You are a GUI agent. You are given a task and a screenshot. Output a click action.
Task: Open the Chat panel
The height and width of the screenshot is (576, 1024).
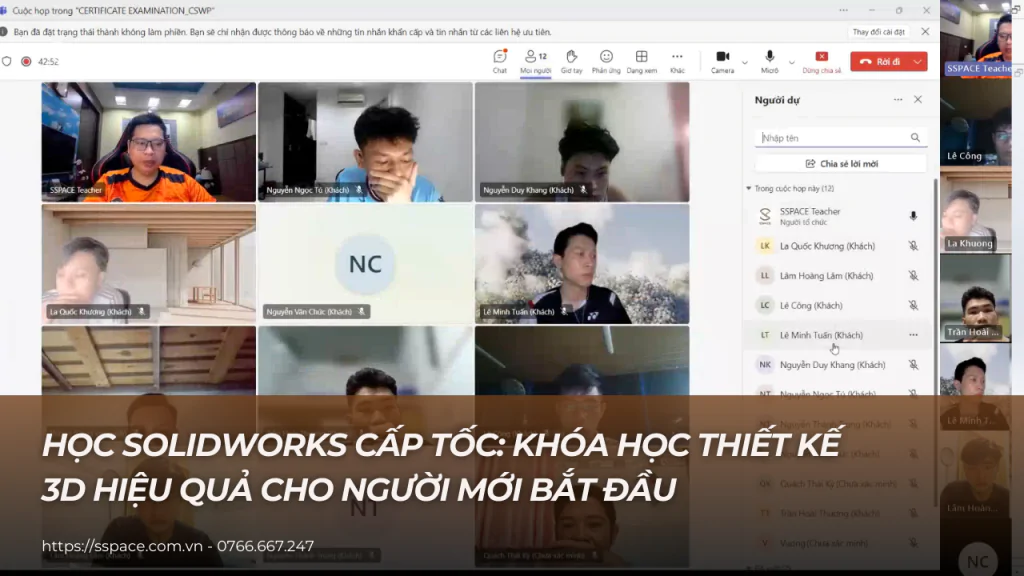pos(500,61)
